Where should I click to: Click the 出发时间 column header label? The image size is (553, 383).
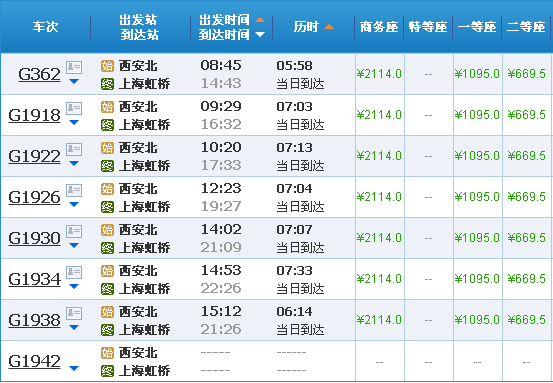coord(224,19)
